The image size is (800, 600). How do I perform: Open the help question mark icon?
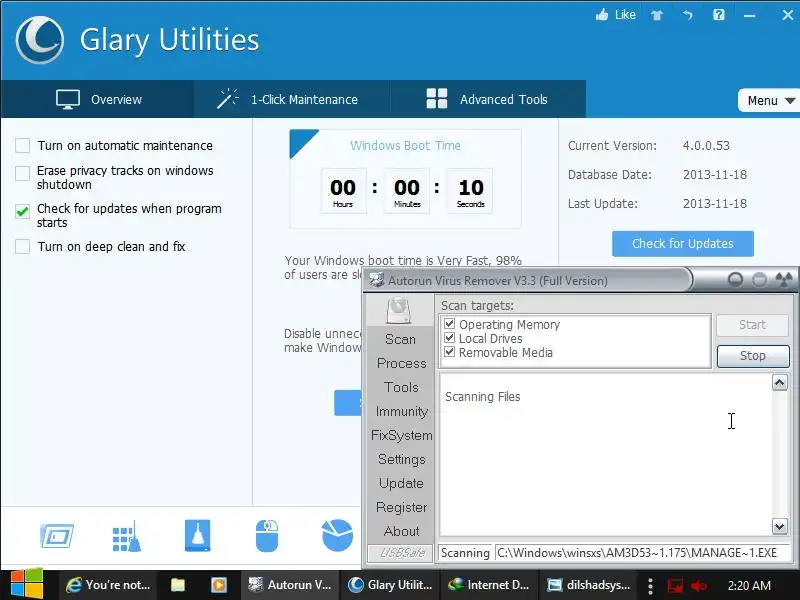click(x=718, y=15)
